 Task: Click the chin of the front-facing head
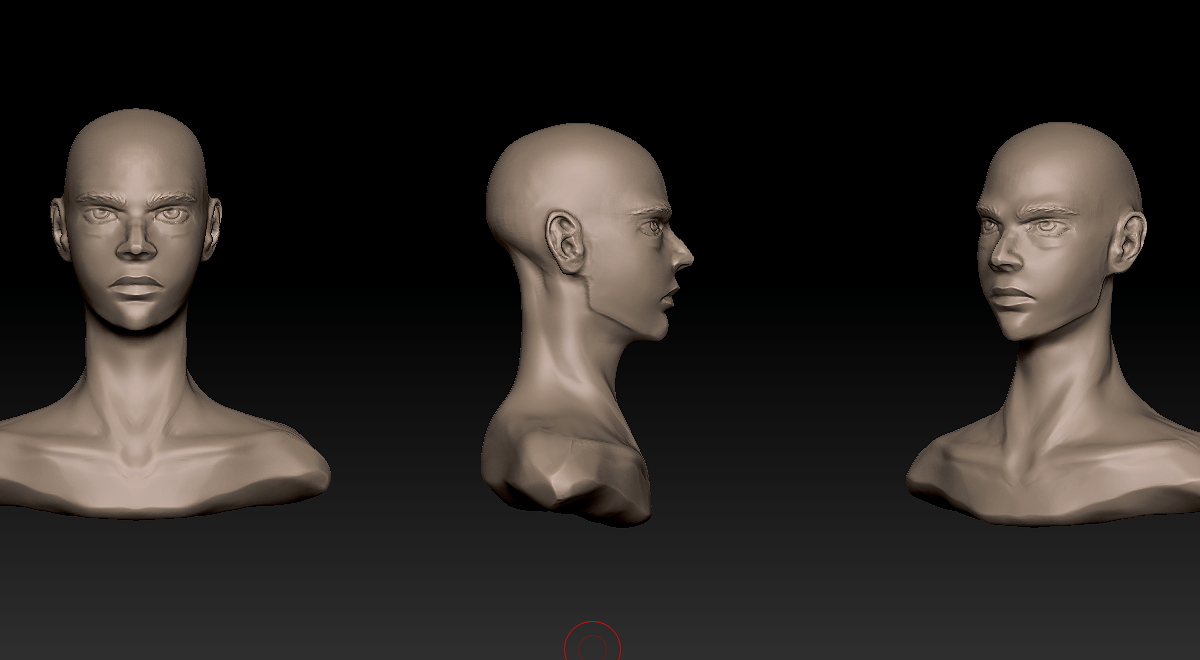tap(137, 317)
